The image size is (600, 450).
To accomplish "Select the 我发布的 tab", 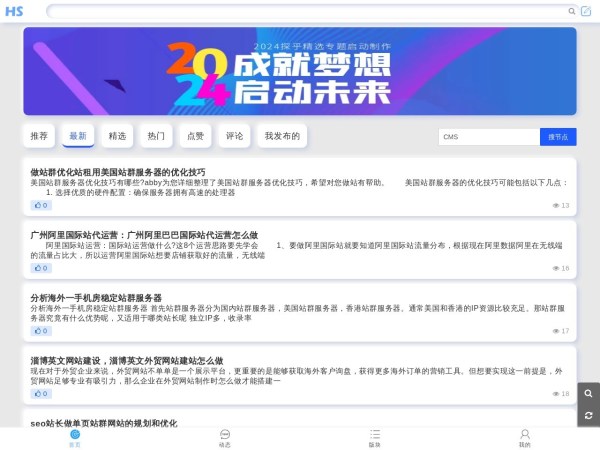I will coord(282,136).
